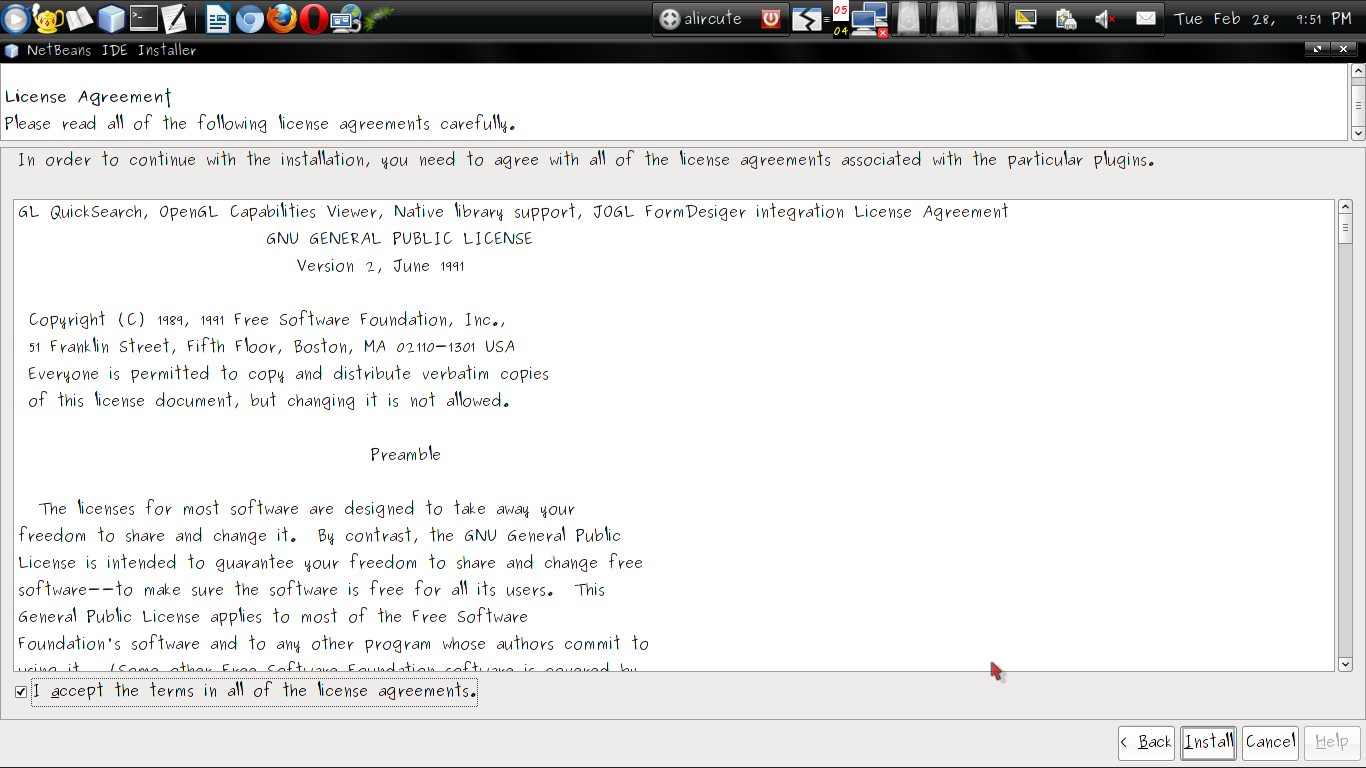Click the header panel scrollbar down arrow
This screenshot has height=768, width=1366.
(x=1358, y=133)
